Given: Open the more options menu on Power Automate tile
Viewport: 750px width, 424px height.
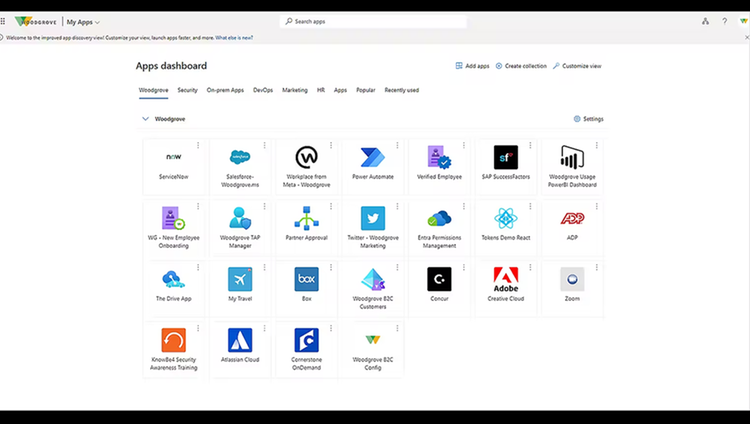Looking at the screenshot, I should tap(397, 145).
